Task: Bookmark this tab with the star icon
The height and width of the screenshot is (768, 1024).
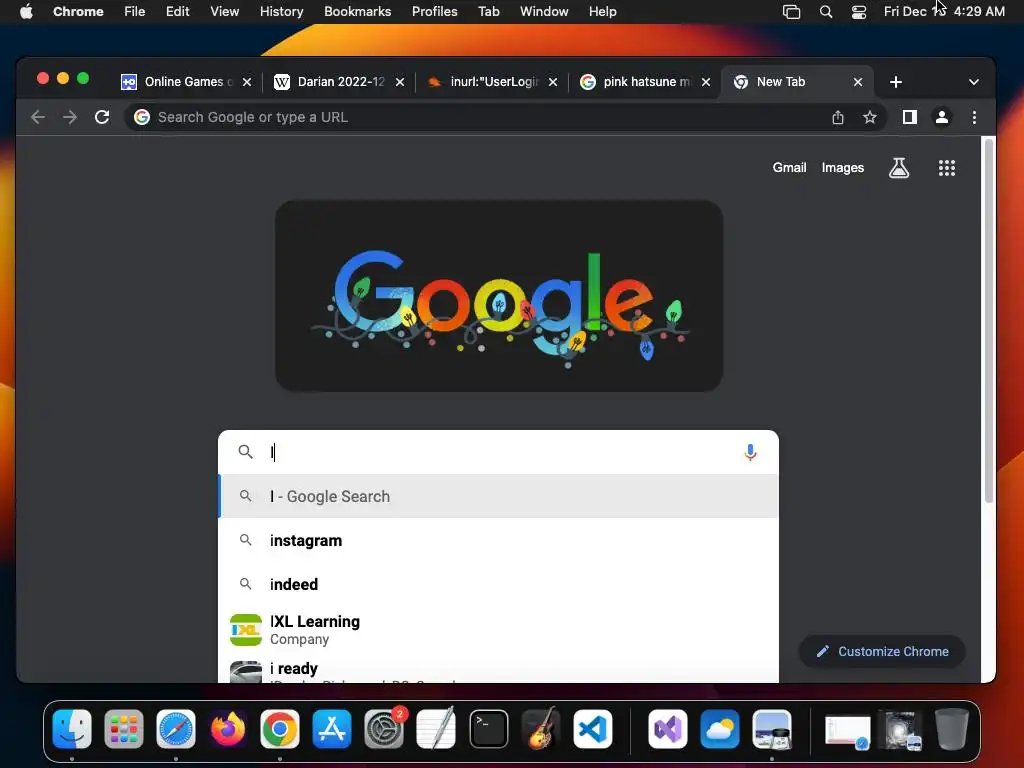Action: (x=869, y=117)
